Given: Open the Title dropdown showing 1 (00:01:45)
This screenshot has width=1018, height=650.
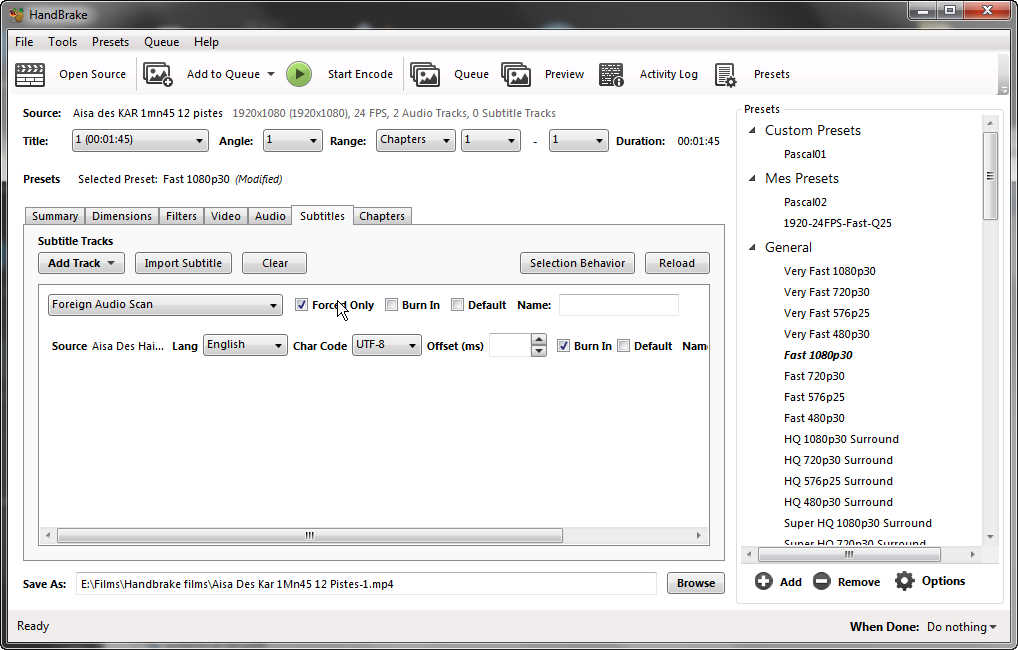Looking at the screenshot, I should (x=140, y=140).
